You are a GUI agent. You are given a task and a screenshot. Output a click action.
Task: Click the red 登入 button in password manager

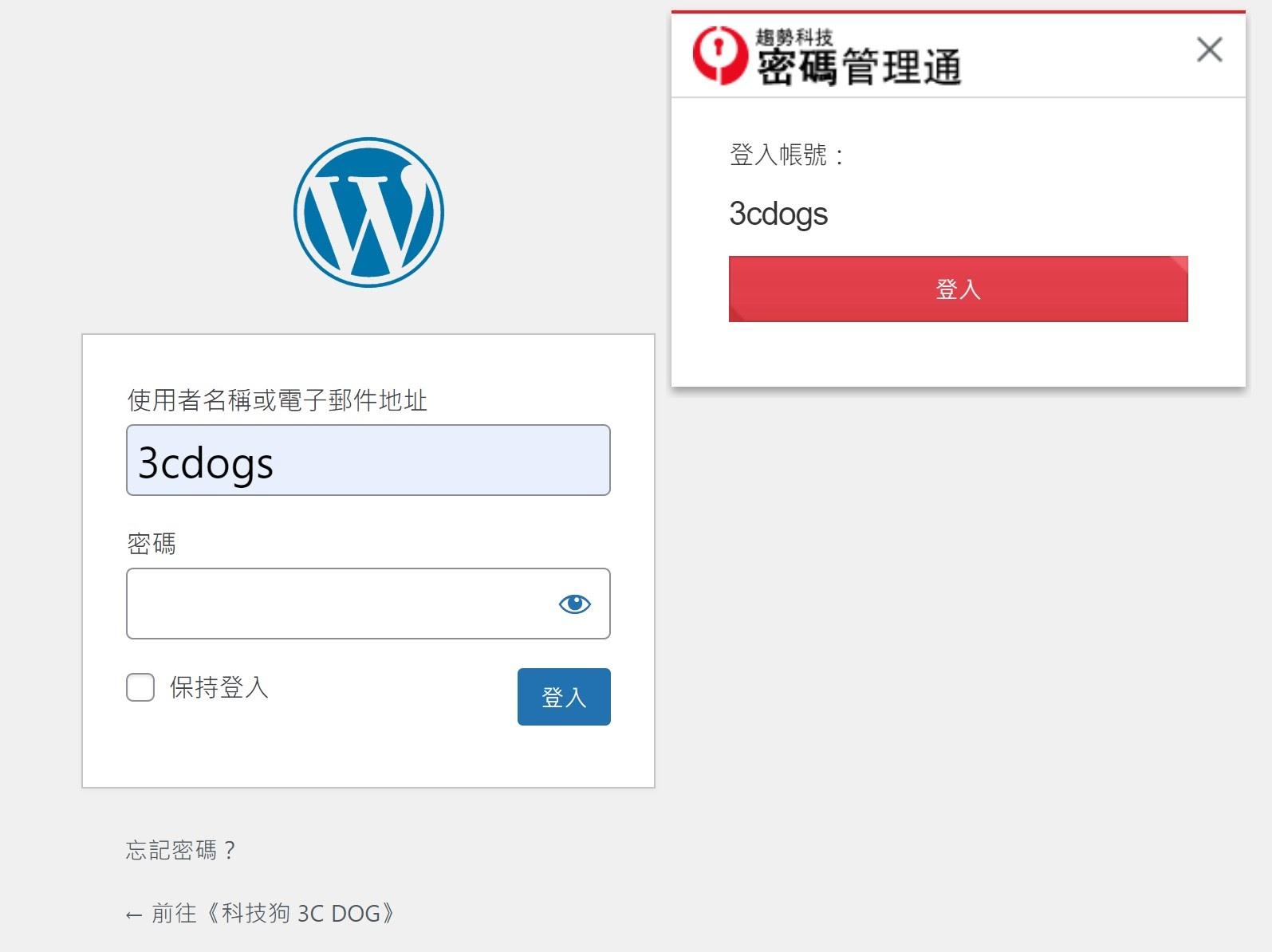958,289
